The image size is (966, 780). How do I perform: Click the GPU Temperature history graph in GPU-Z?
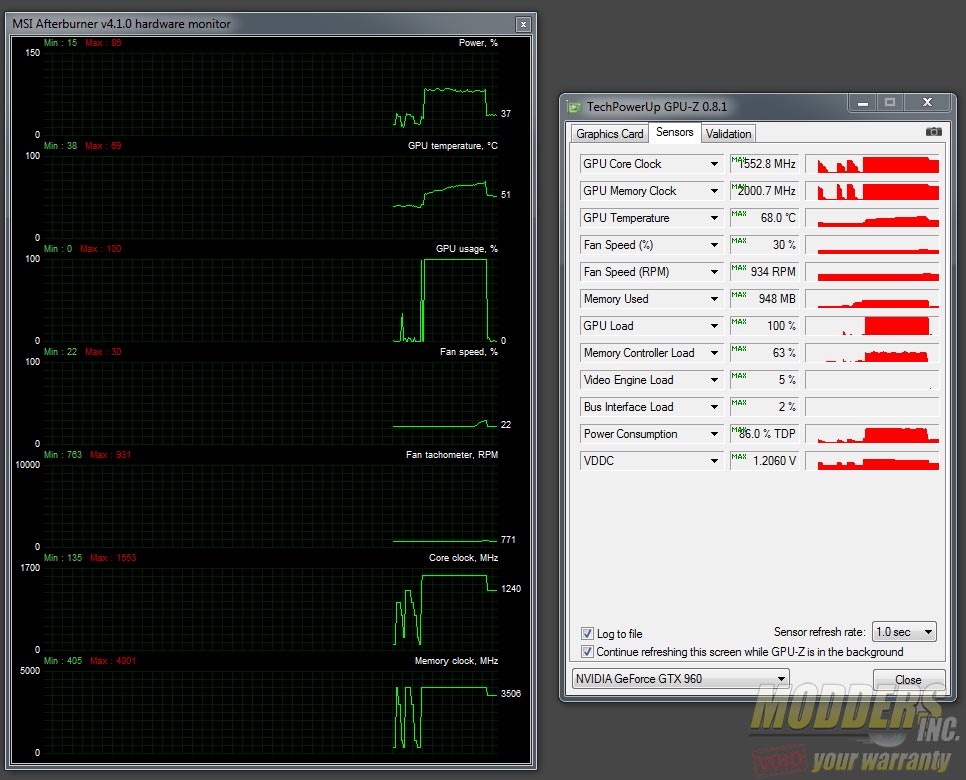pos(872,218)
